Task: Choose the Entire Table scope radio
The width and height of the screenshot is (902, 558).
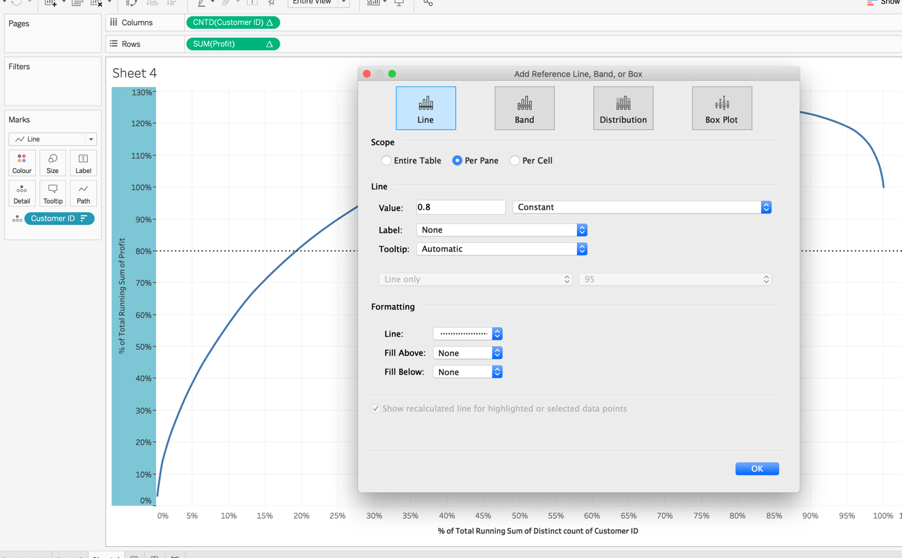Action: click(387, 160)
